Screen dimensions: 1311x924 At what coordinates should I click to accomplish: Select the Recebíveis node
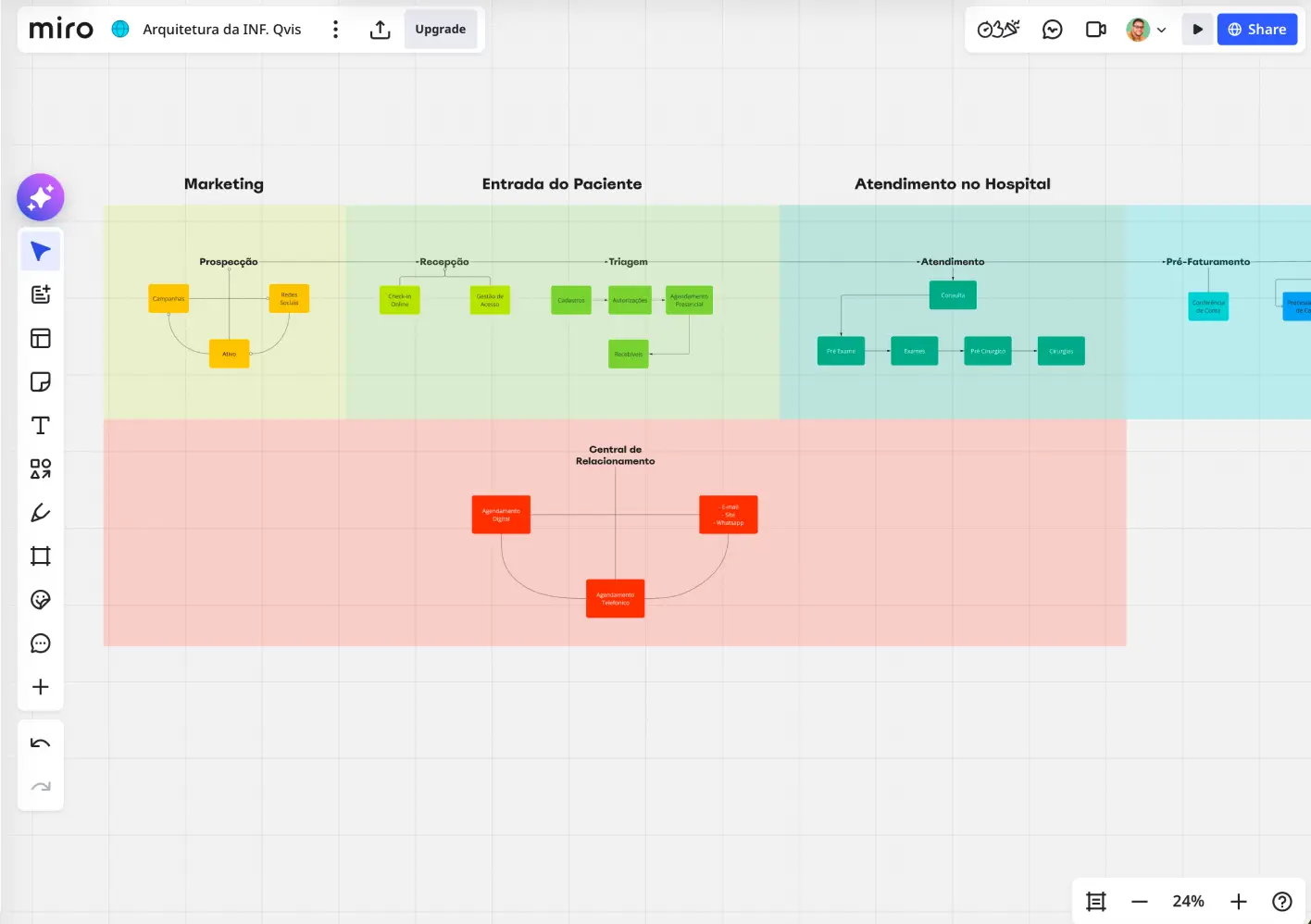[629, 355]
